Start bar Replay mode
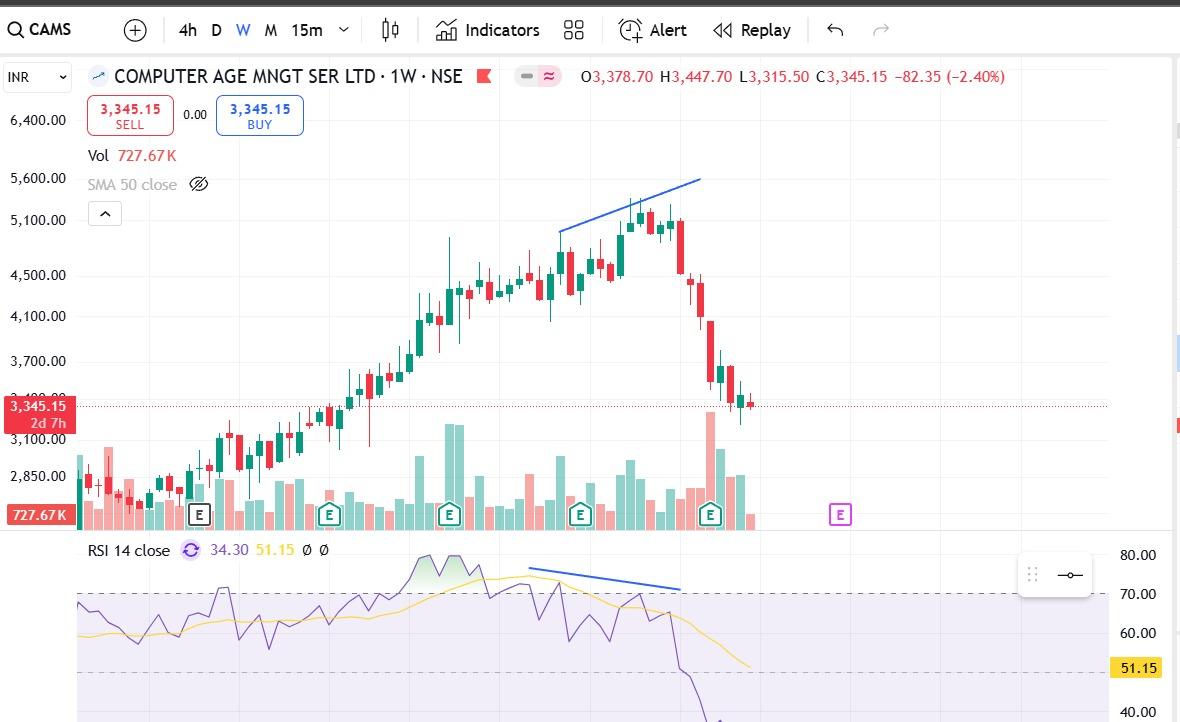 tap(752, 30)
